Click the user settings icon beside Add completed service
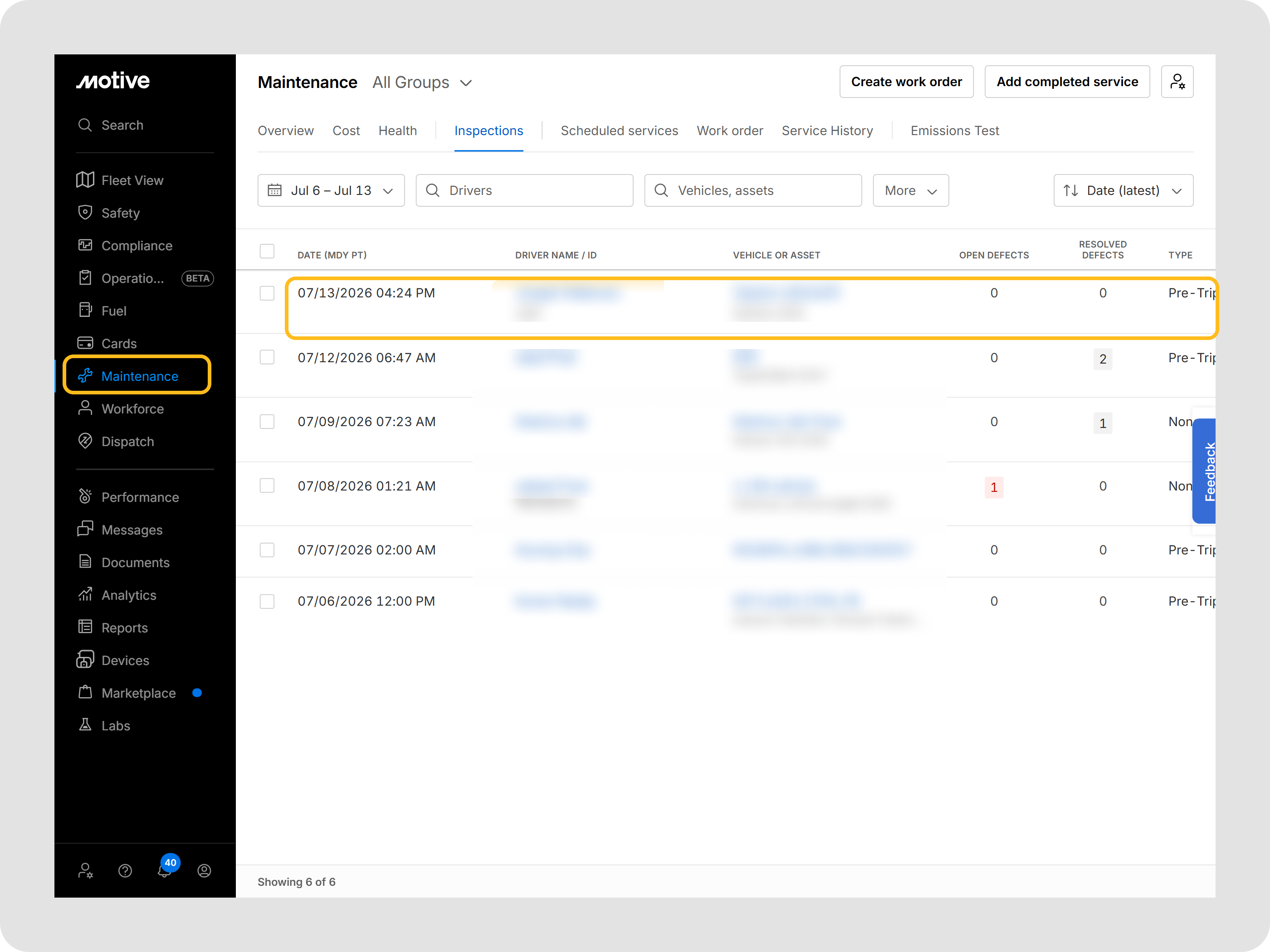This screenshot has height=952, width=1270. pyautogui.click(x=1177, y=82)
